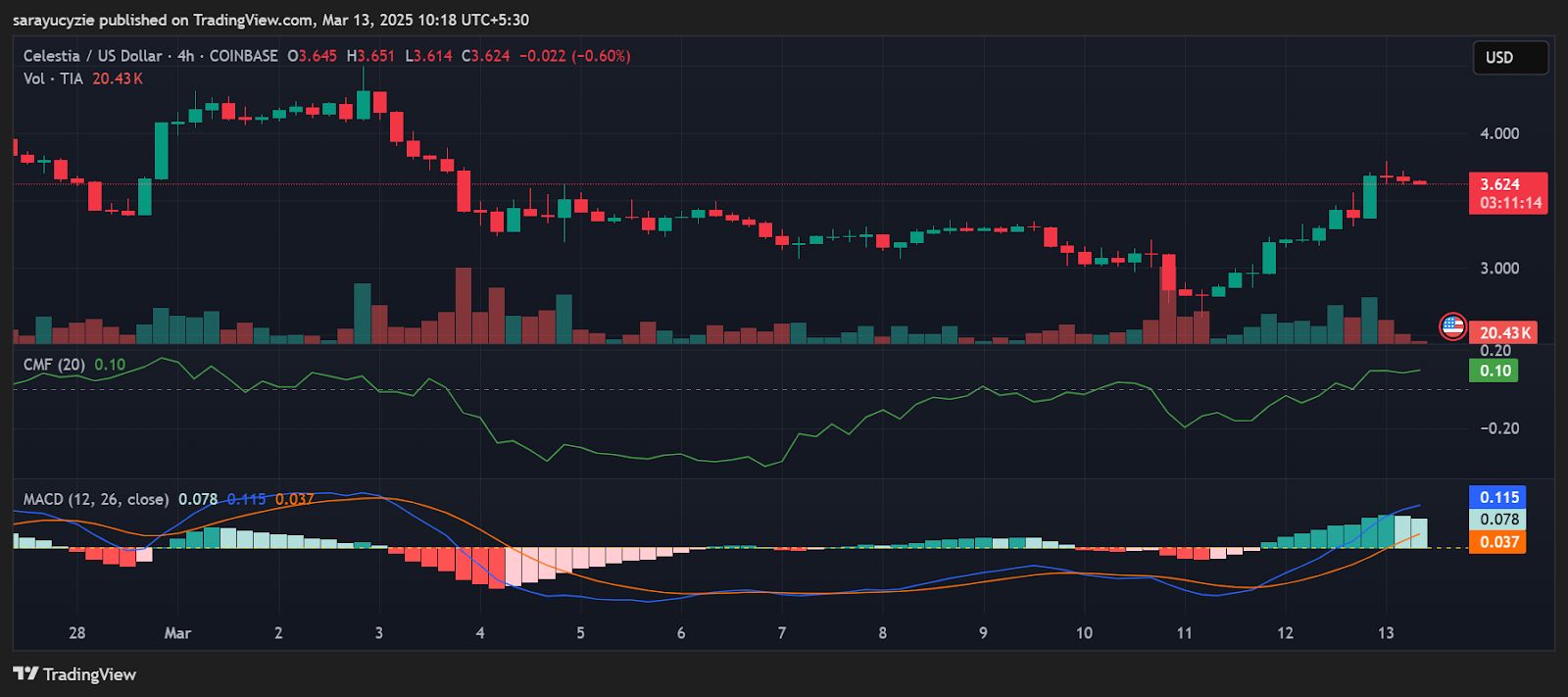This screenshot has width=1568, height=697.
Task: Click the 0.078 histogram axis tag
Action: [1498, 520]
